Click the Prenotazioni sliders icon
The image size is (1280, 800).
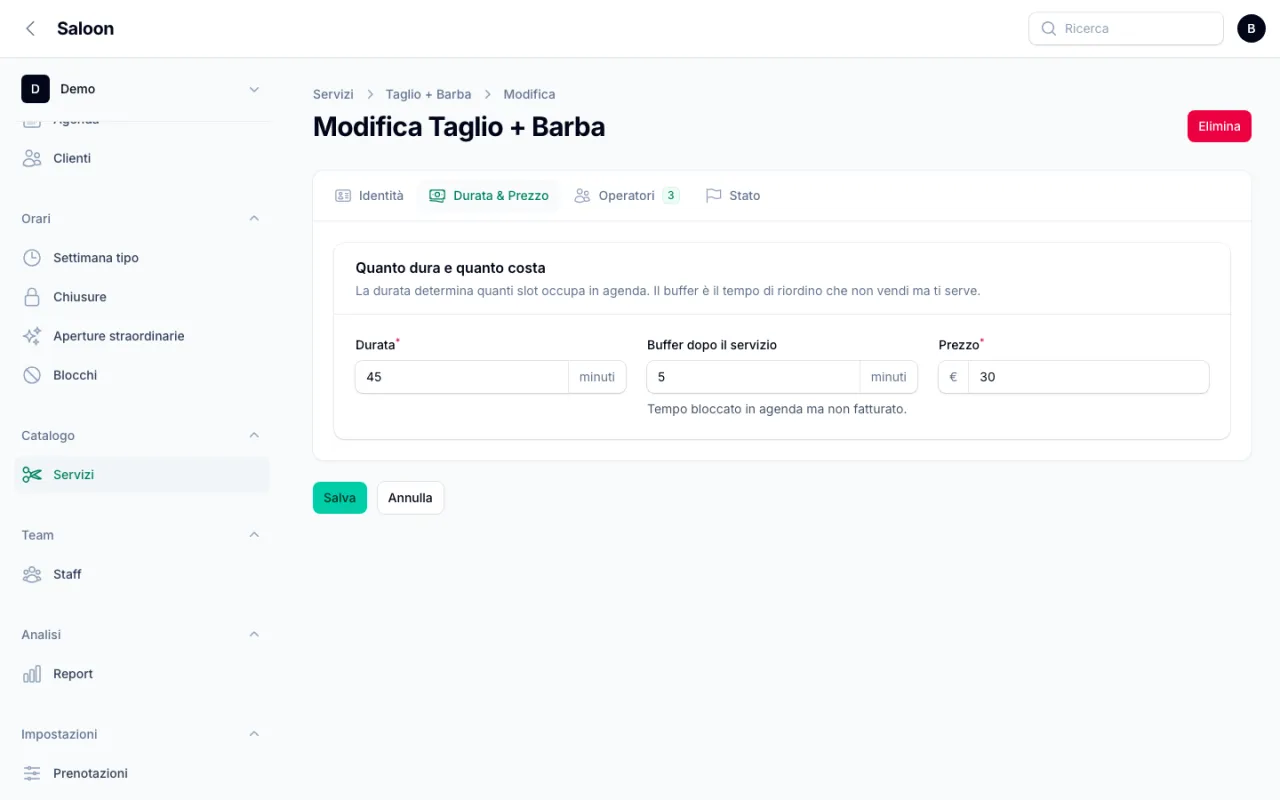point(32,773)
